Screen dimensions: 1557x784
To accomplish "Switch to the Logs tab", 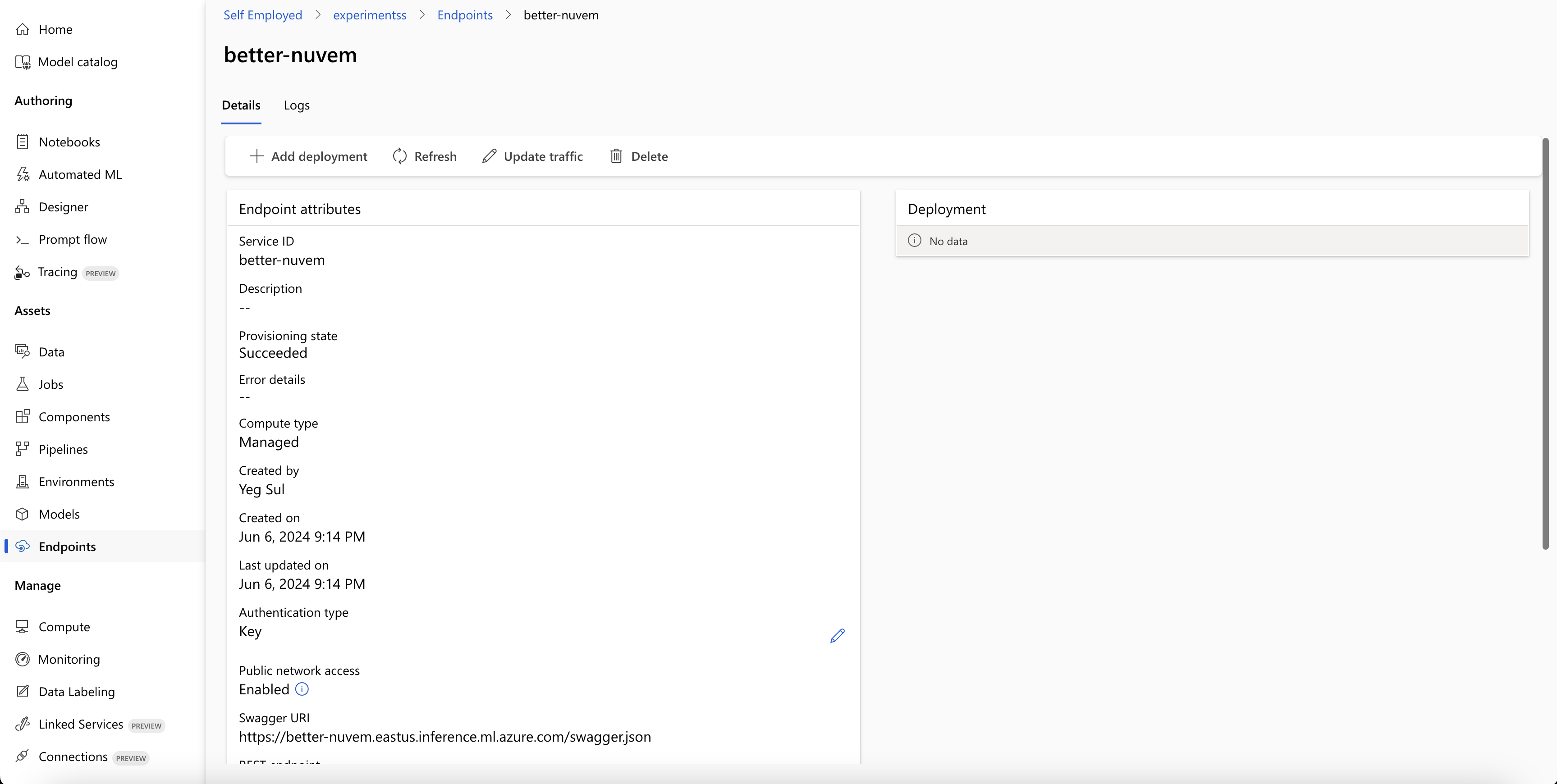I will point(296,105).
